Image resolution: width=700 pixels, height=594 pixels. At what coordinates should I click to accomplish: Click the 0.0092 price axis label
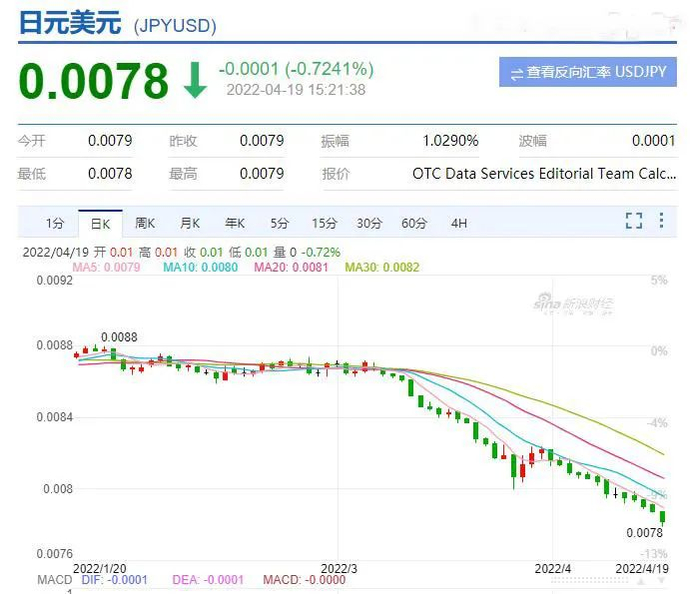(54, 280)
